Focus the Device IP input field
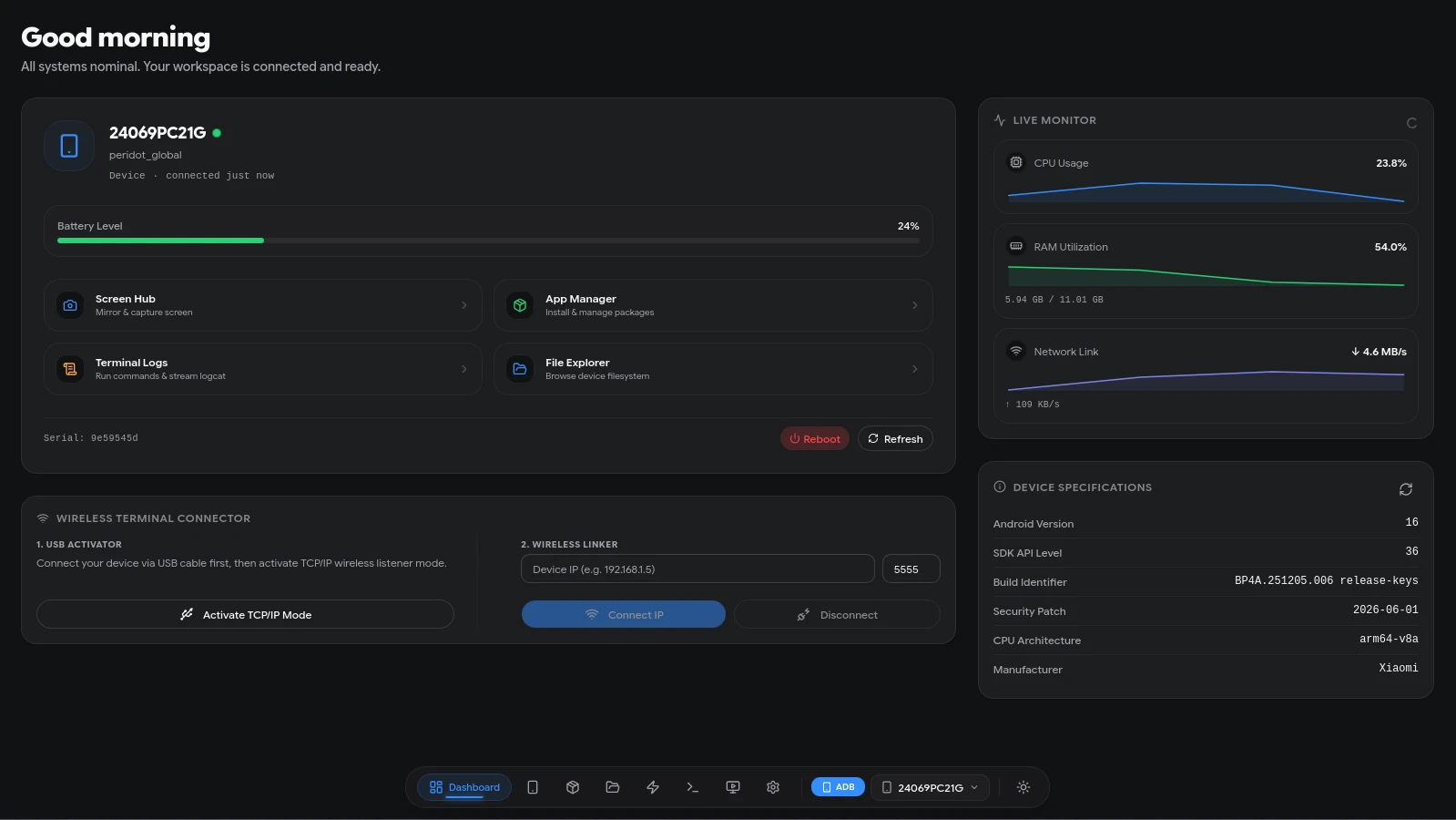This screenshot has width=1456, height=820. (697, 569)
